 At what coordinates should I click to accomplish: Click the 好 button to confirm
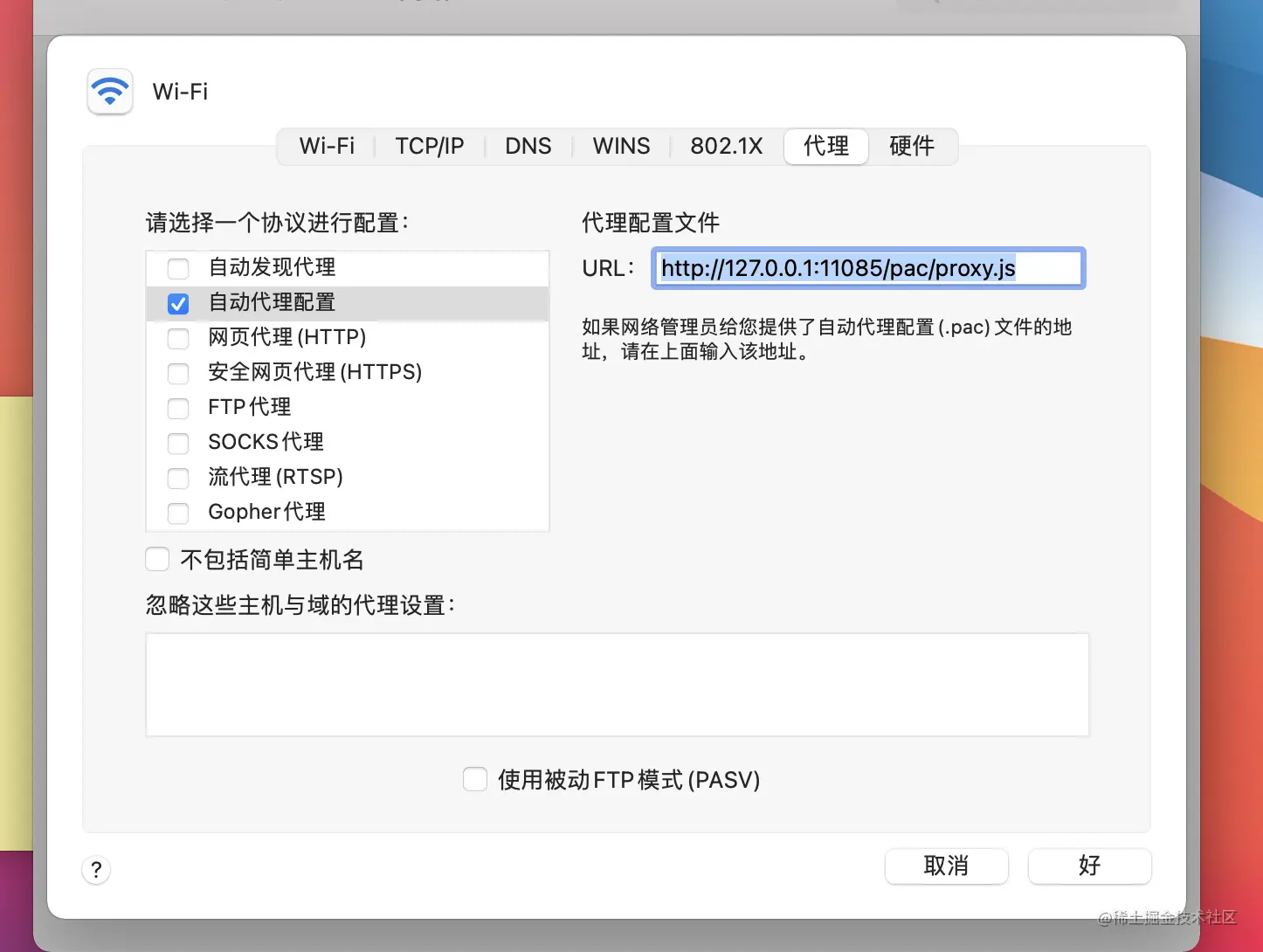coord(1090,866)
